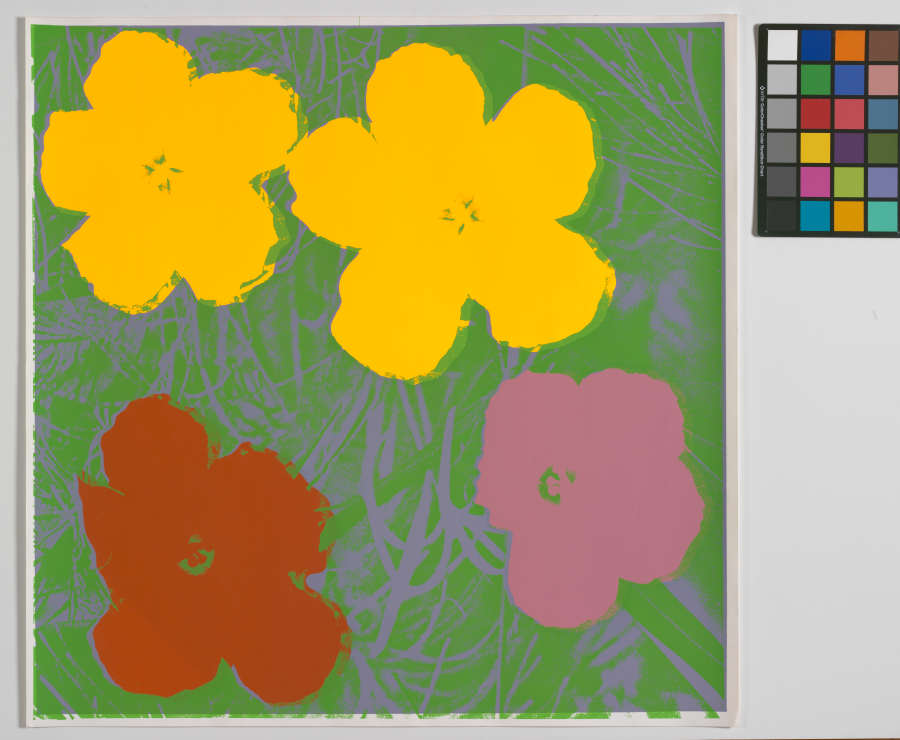Click the black swatch in the chart's bottom-left corner
900x740 pixels.
782,216
